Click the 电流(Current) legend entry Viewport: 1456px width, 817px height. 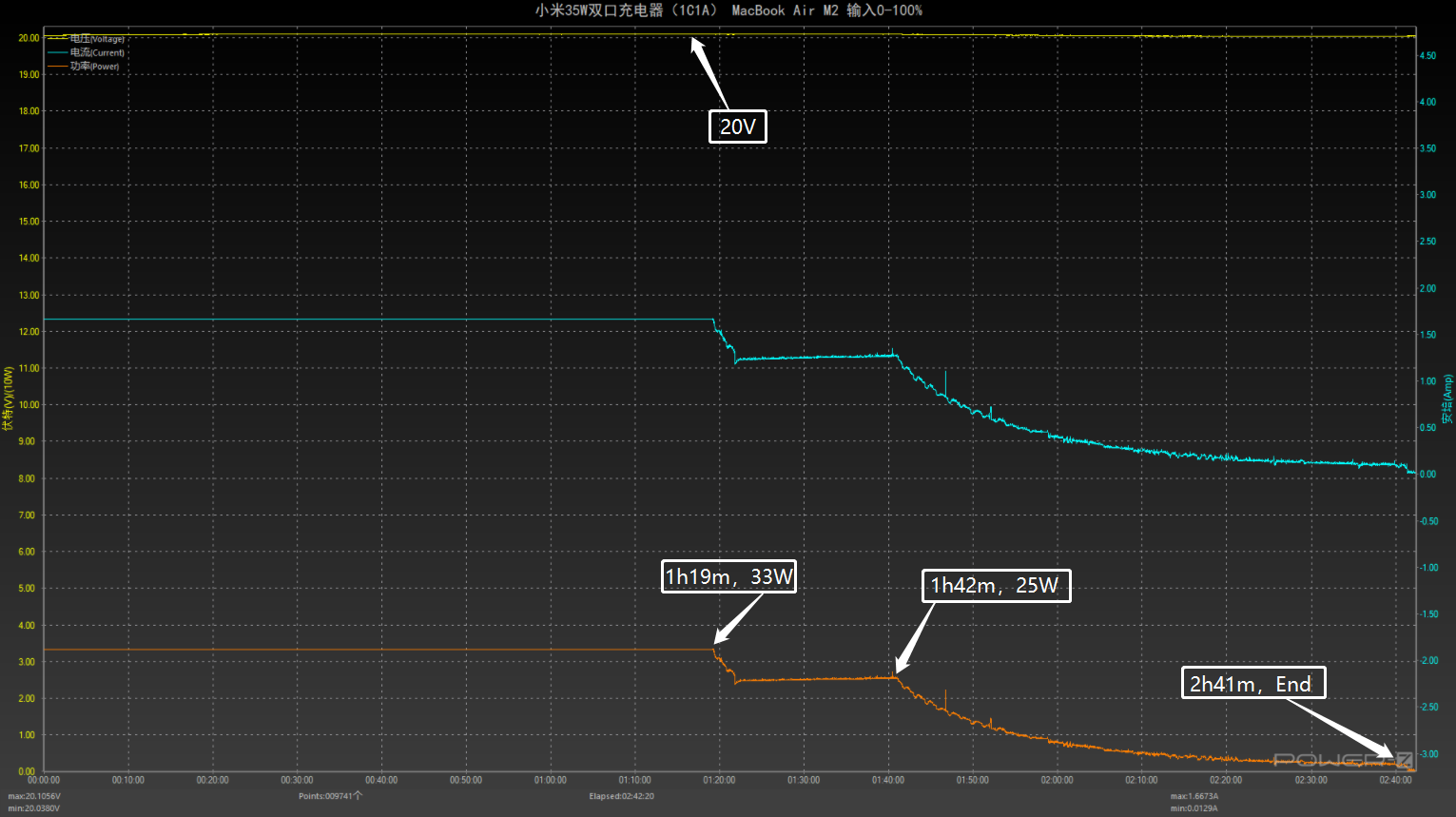click(86, 52)
